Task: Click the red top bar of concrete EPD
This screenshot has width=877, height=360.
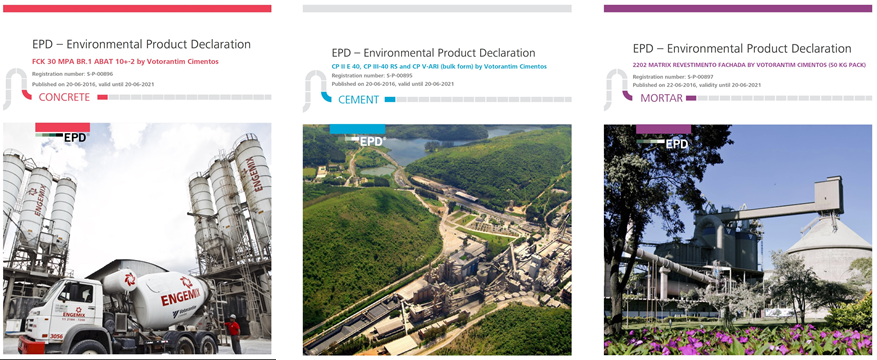Action: coord(137,8)
